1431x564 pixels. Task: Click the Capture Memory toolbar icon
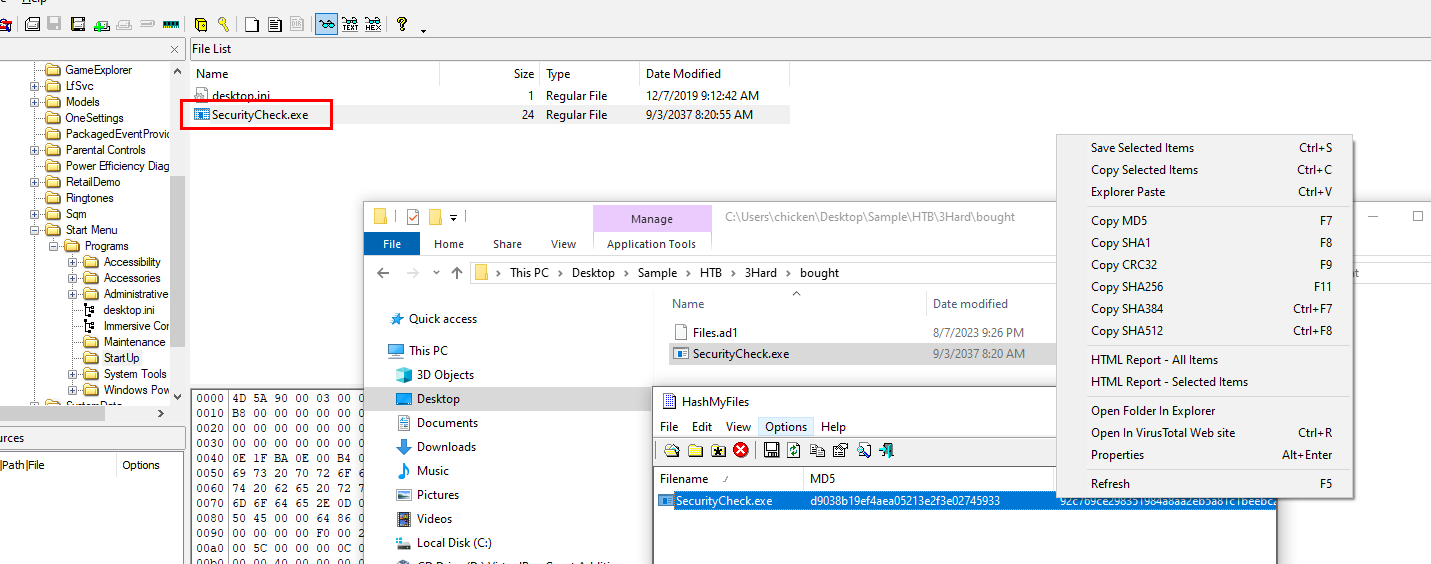pyautogui.click(x=171, y=24)
